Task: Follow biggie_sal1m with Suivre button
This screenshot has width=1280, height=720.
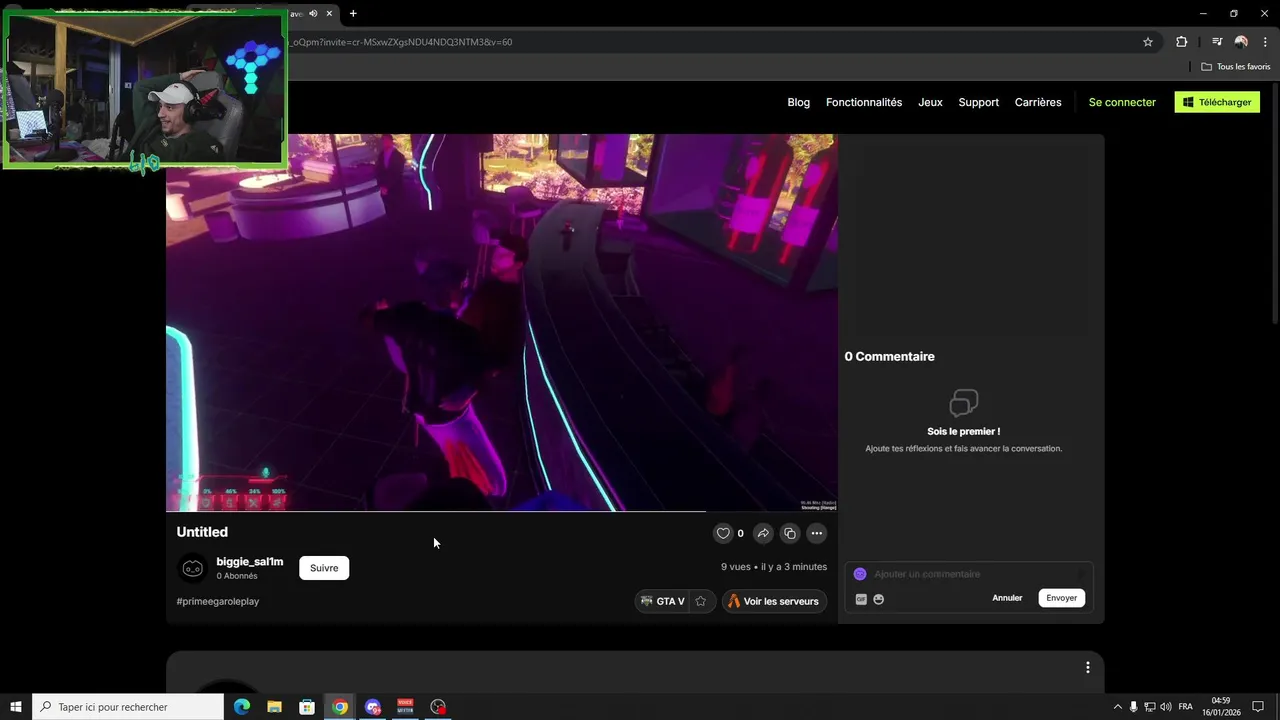Action: (x=324, y=568)
